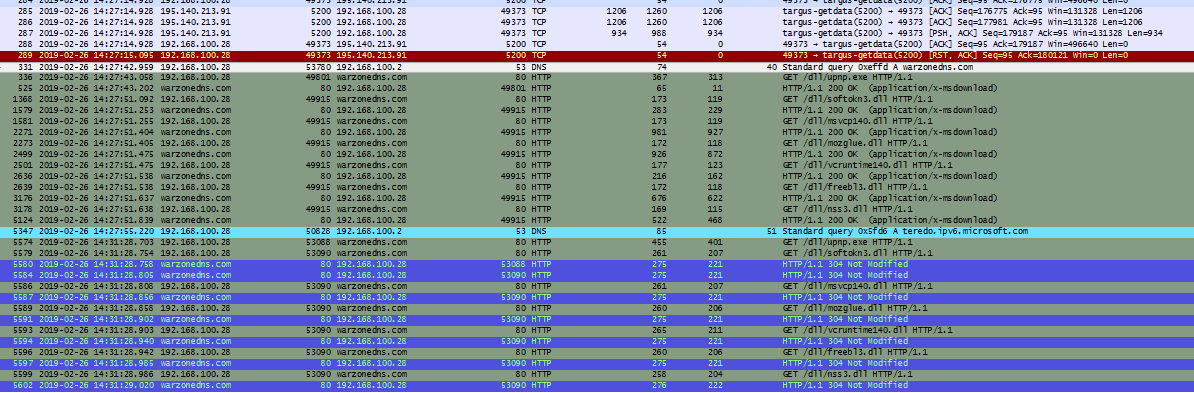Click packet 2499 HTTP 200 OK row
Viewport: 1194px width, 393px height.
(x=597, y=155)
